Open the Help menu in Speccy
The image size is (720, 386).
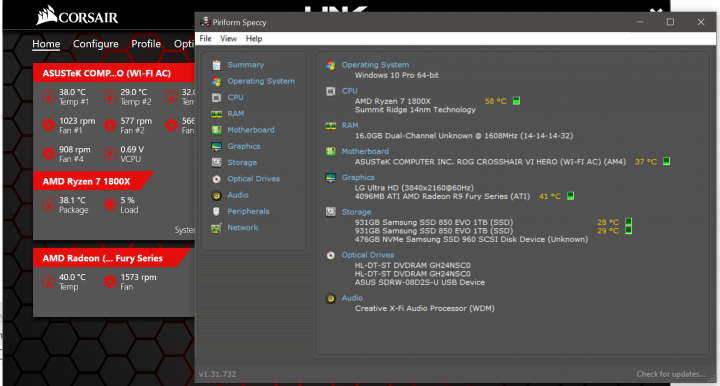click(254, 39)
